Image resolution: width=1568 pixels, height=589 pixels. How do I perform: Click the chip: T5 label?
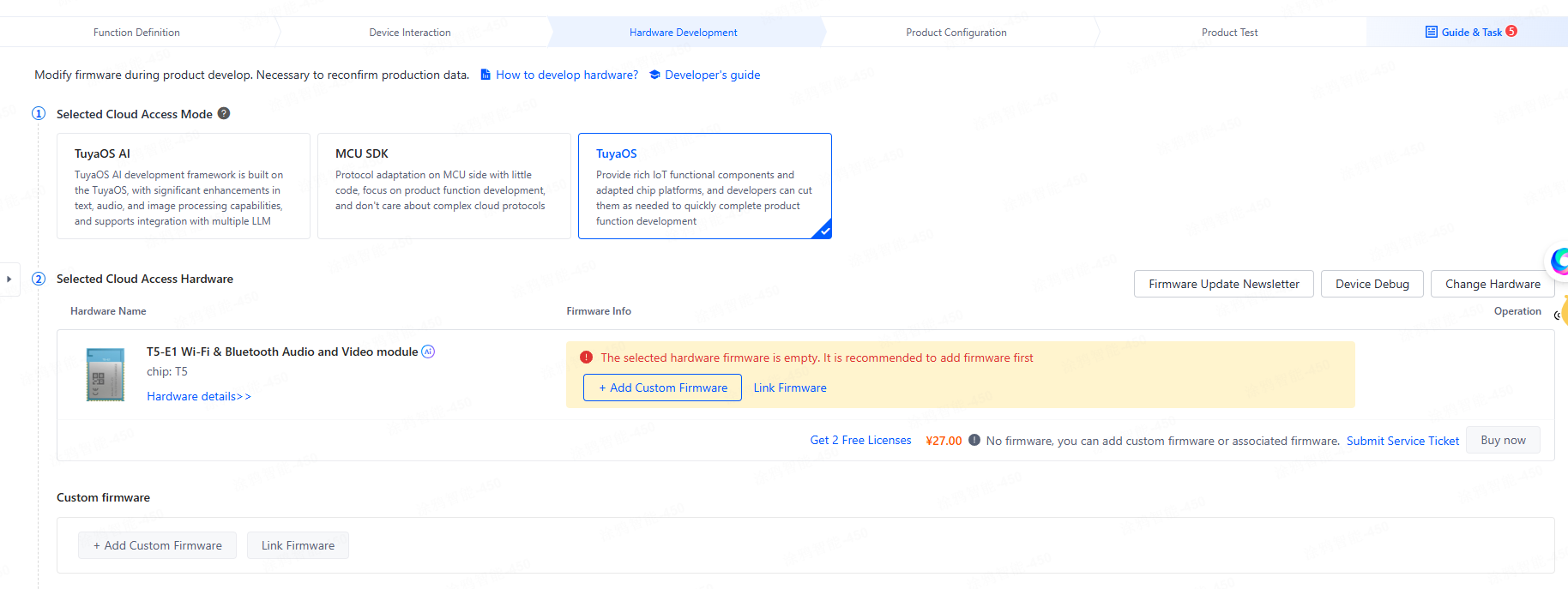[167, 371]
